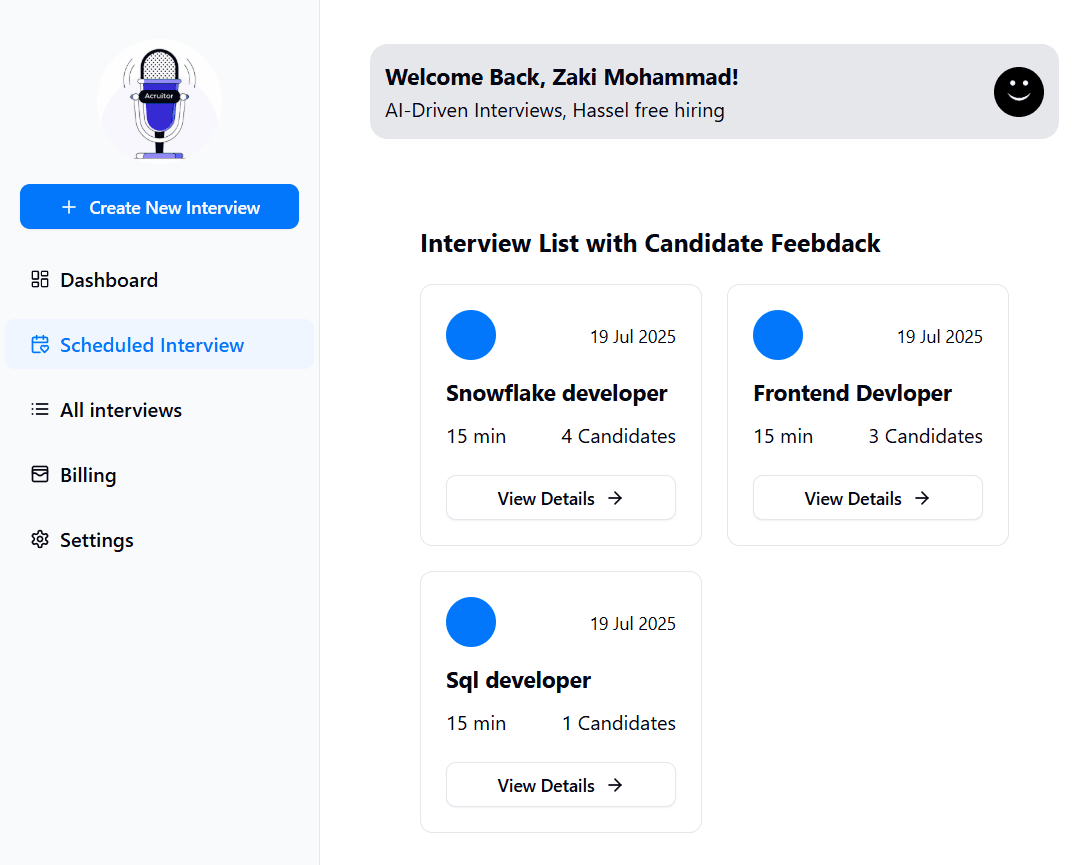Click 'Interview List with Candidate Feebdack' heading
This screenshot has width=1079, height=865.
[x=650, y=244]
